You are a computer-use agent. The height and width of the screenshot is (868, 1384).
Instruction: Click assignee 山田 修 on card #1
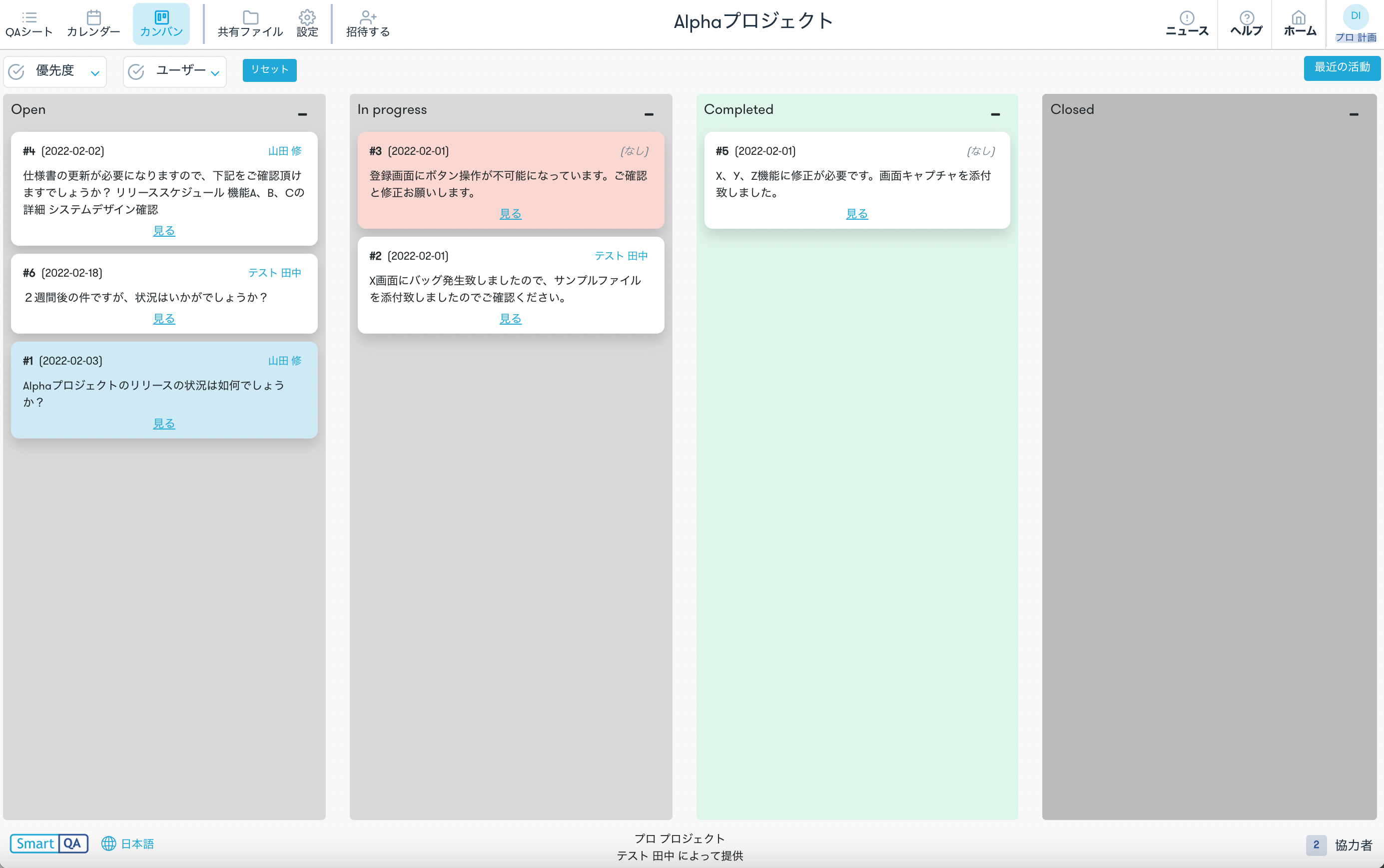point(285,361)
